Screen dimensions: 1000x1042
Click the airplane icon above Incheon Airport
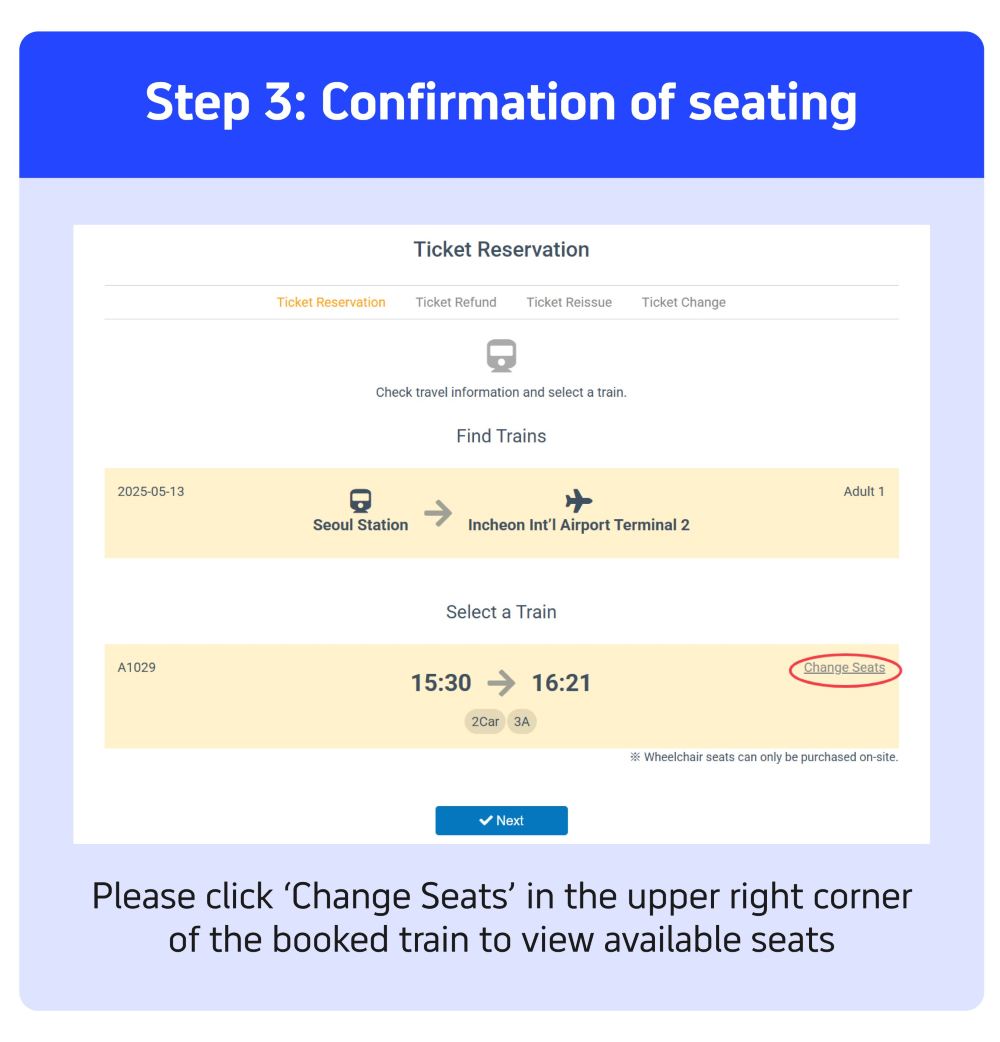[577, 500]
